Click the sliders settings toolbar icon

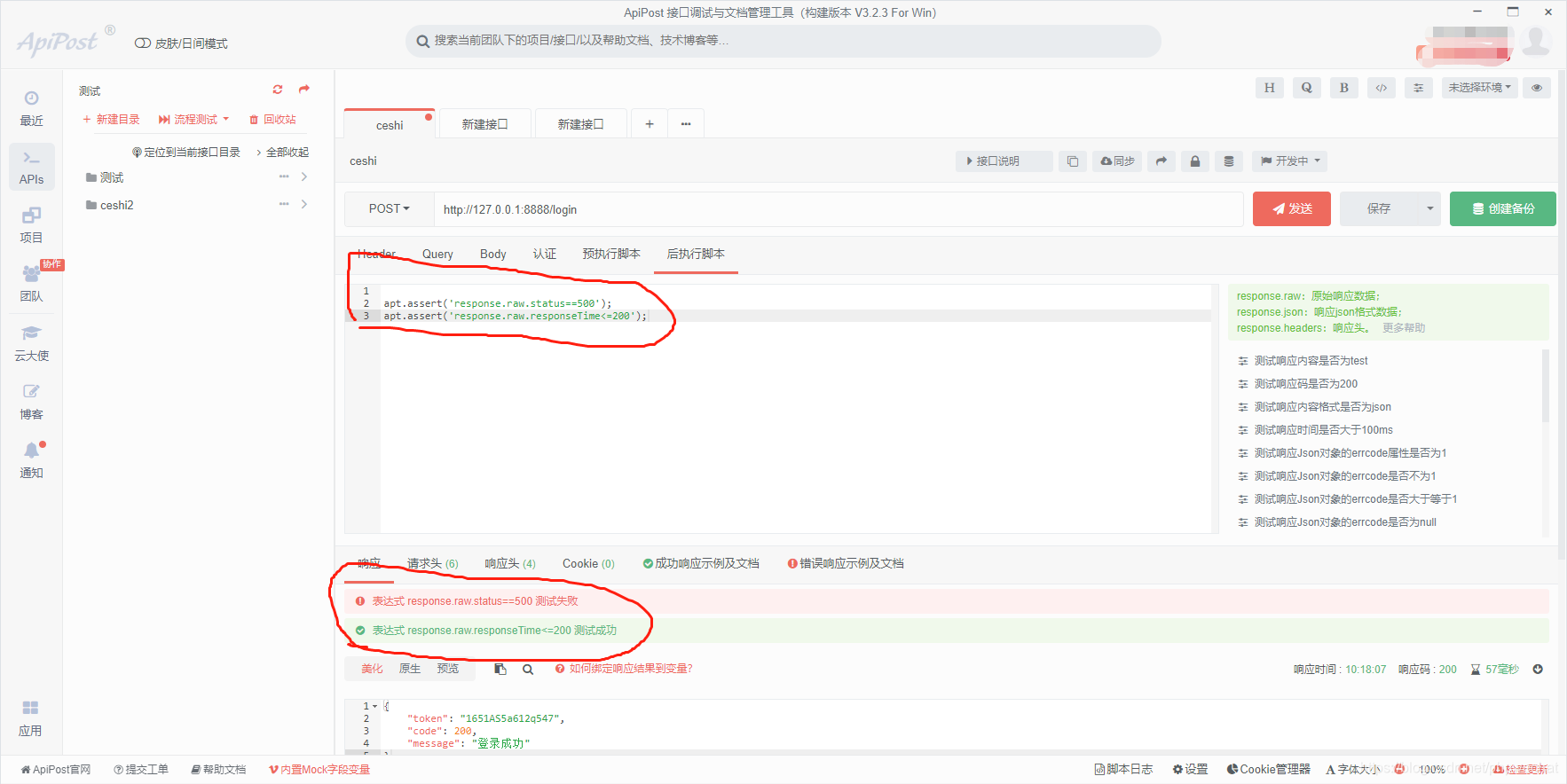pos(1418,88)
